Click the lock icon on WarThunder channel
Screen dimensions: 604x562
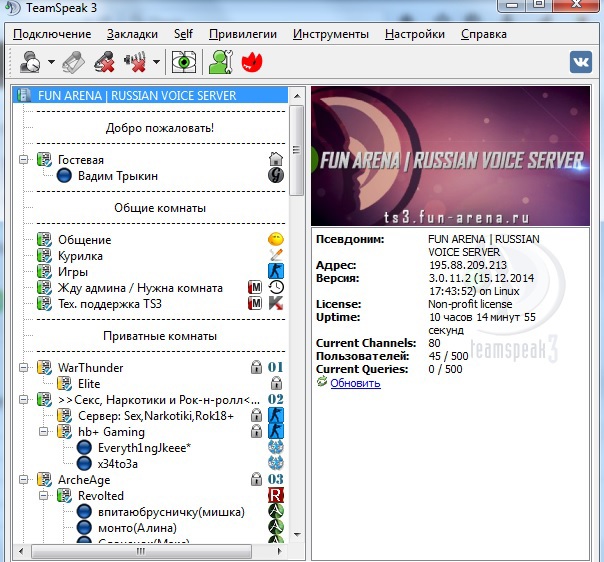tap(256, 367)
